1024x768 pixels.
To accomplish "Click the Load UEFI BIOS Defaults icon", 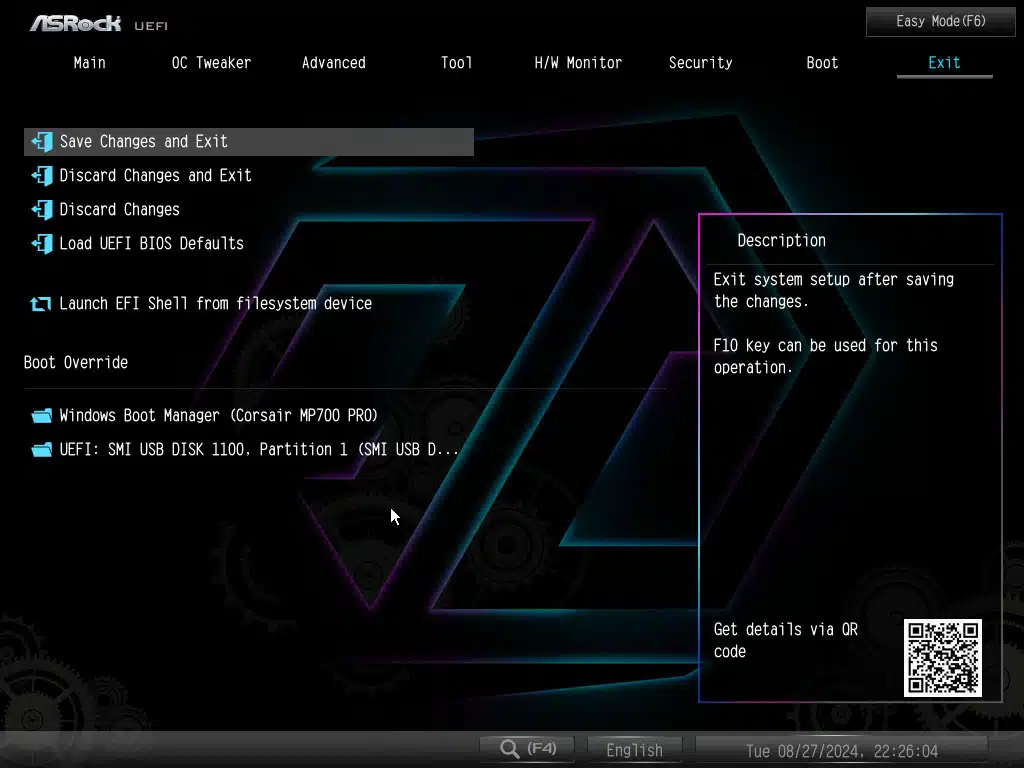I will coord(42,244).
